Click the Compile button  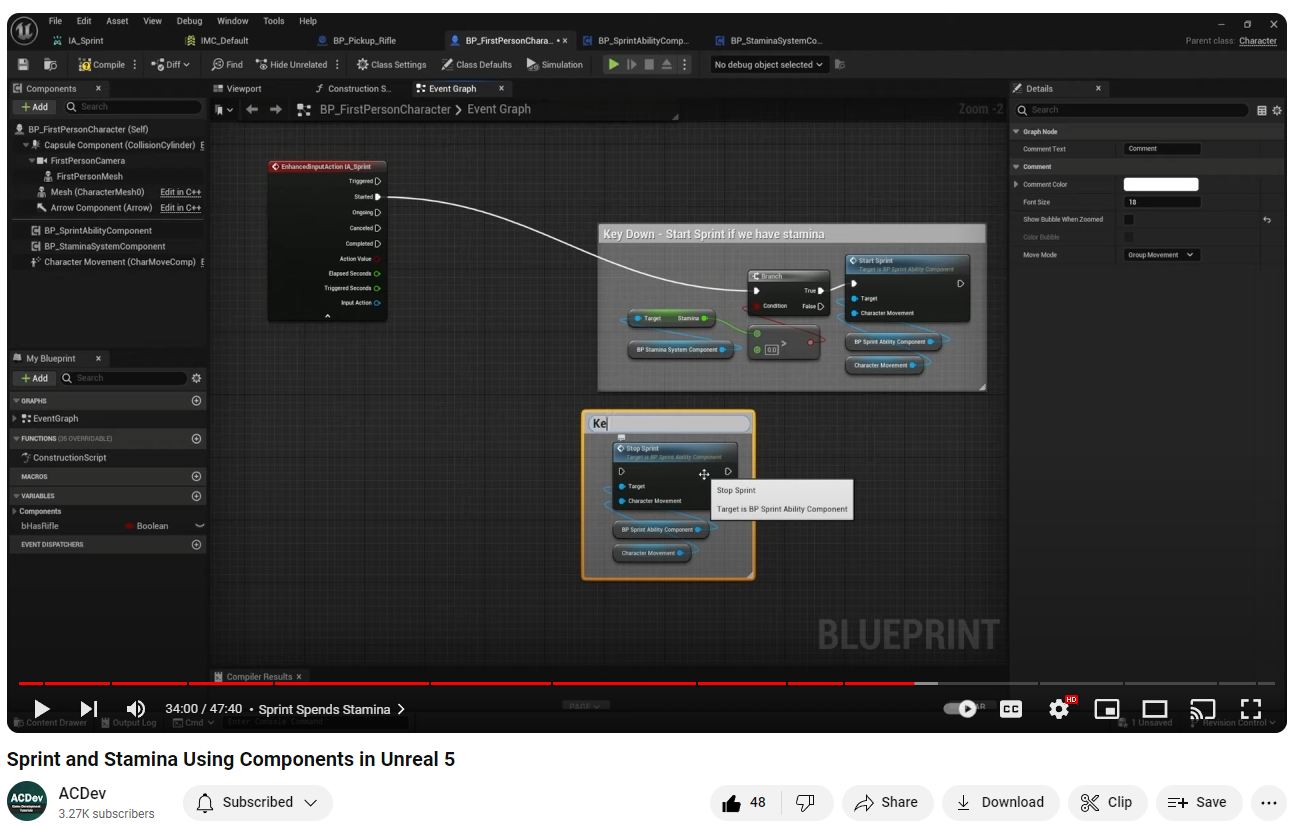click(x=102, y=64)
